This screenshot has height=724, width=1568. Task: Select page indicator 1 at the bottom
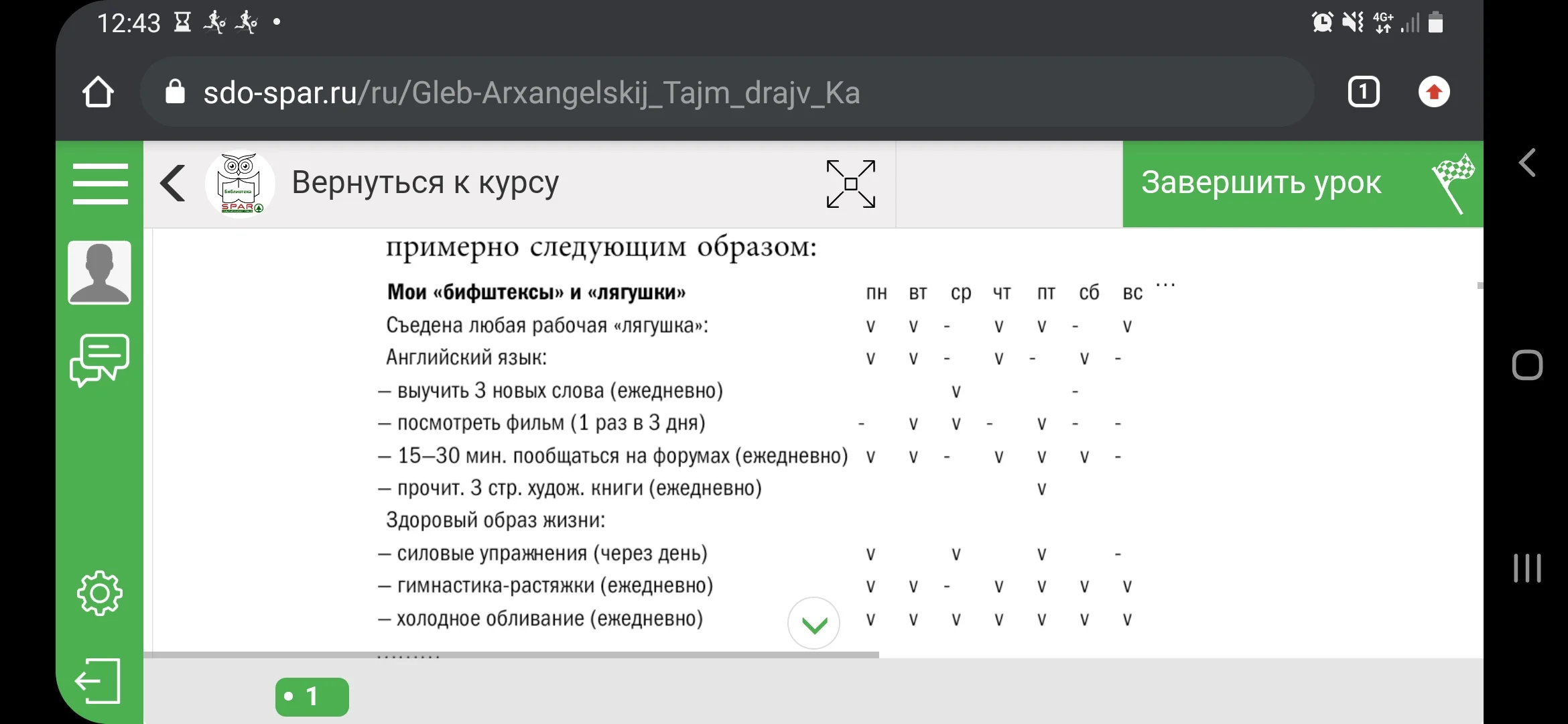312,696
